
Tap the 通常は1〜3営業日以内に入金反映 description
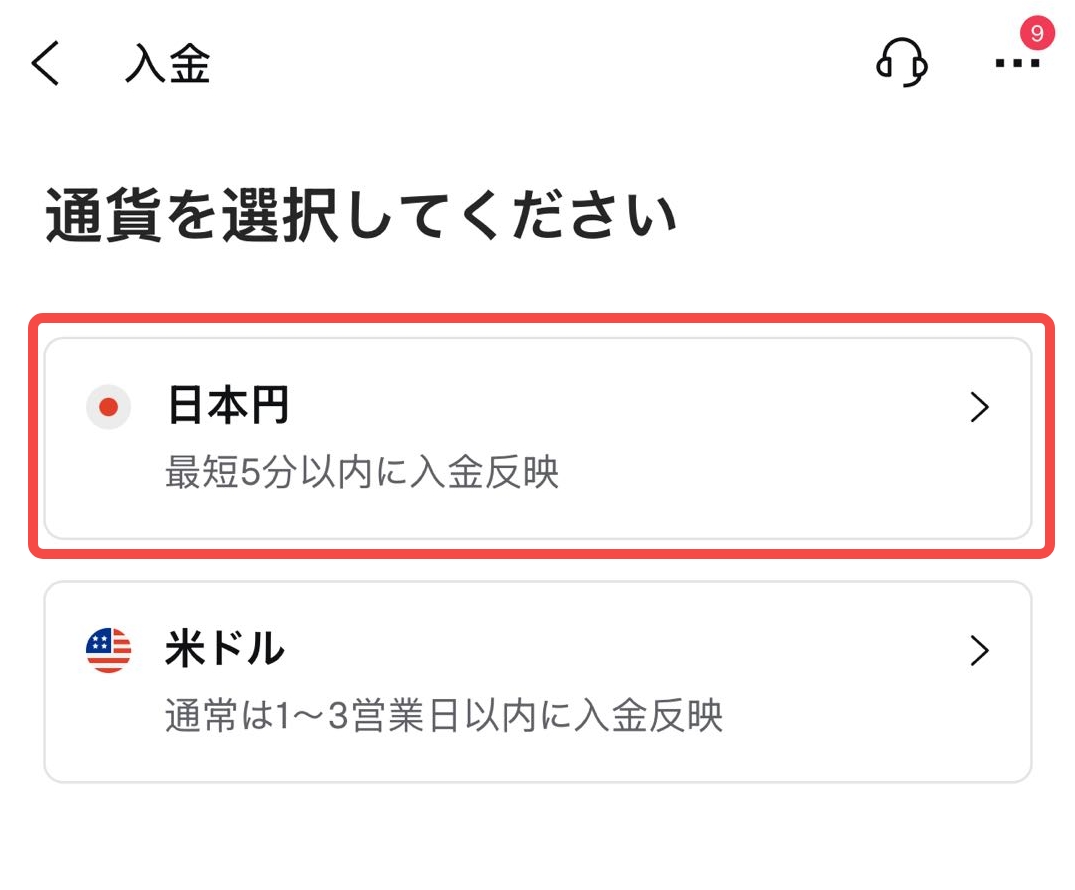(443, 717)
